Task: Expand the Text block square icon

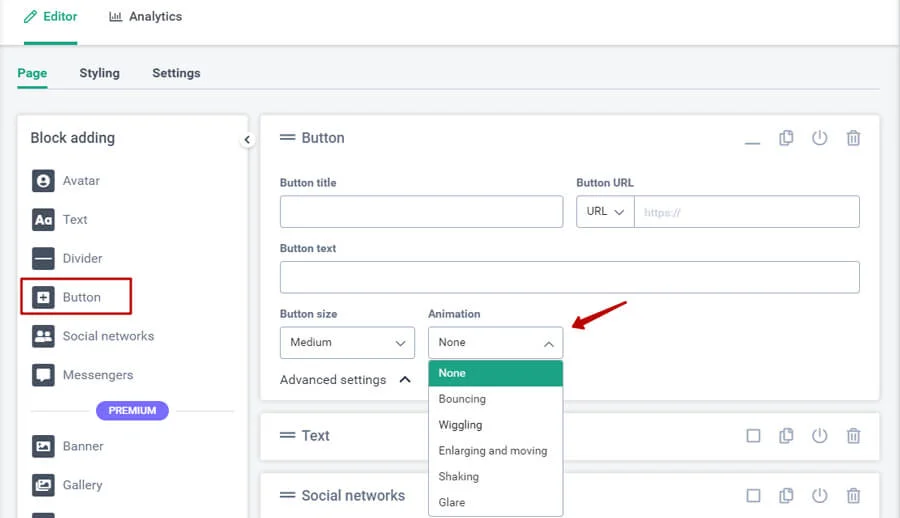Action: (753, 436)
